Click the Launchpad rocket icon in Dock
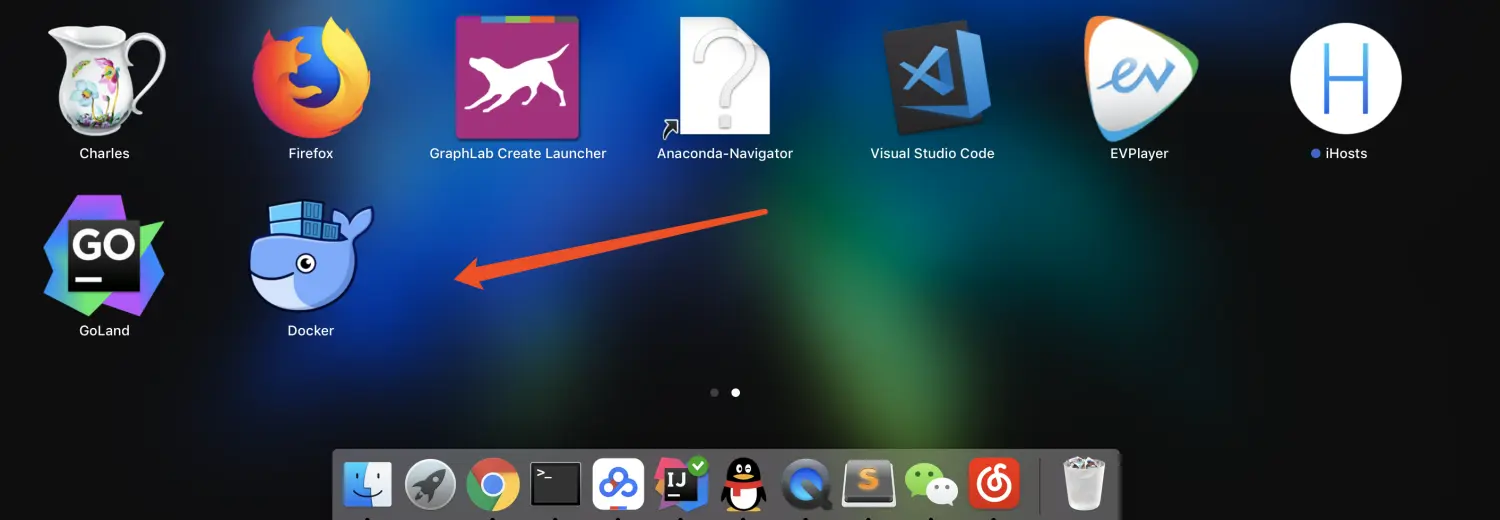This screenshot has height=520, width=1500. coord(430,486)
